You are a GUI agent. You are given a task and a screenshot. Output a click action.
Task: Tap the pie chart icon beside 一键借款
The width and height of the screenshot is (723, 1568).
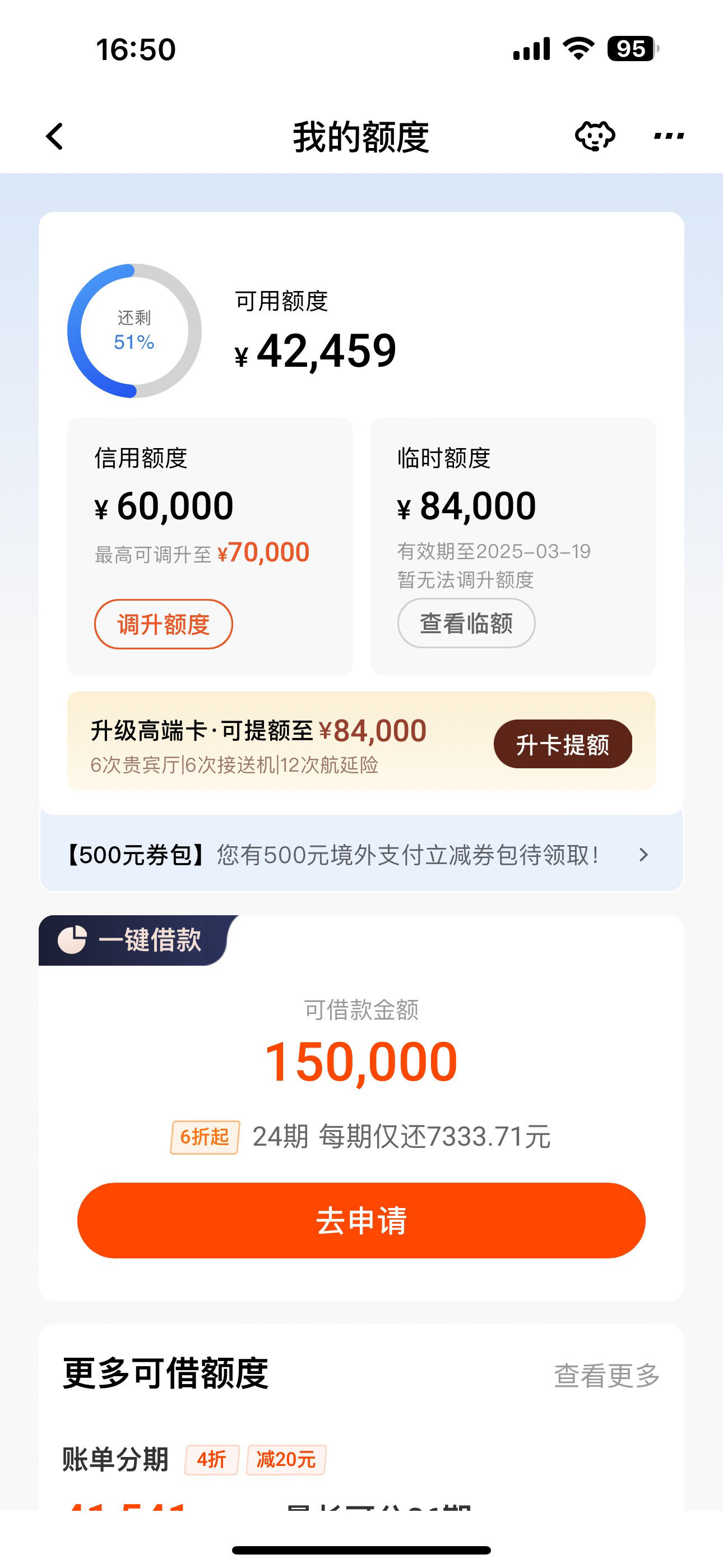[x=72, y=940]
